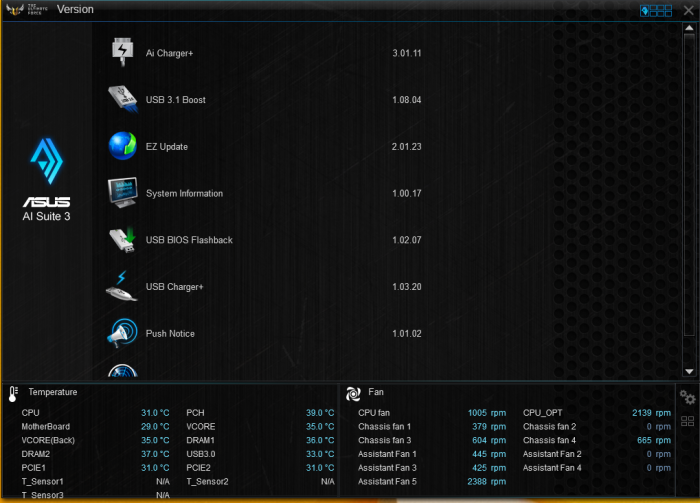Click the PCIE1 temperature label
The width and height of the screenshot is (700, 503).
point(33,468)
